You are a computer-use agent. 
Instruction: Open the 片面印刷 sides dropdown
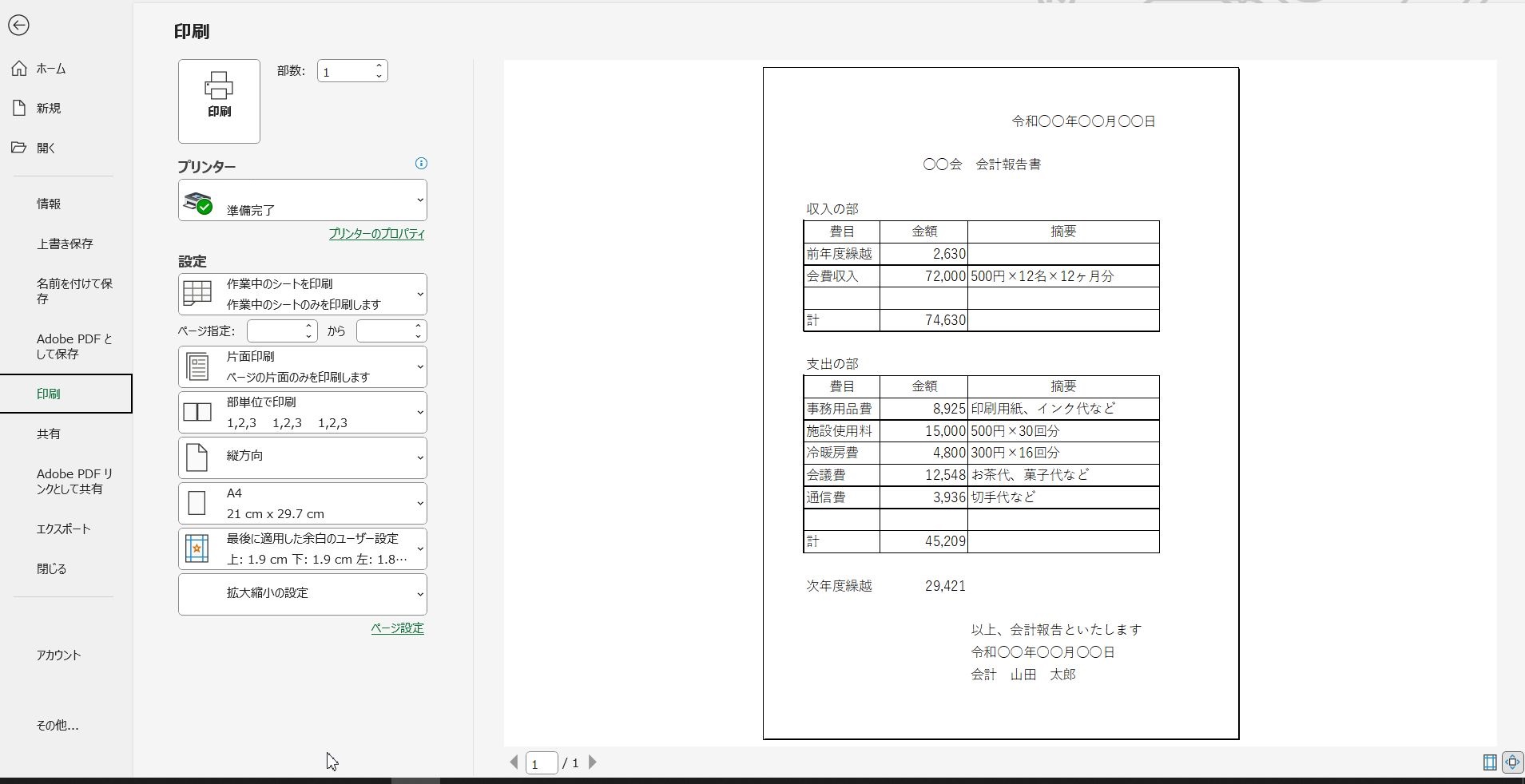click(x=302, y=367)
